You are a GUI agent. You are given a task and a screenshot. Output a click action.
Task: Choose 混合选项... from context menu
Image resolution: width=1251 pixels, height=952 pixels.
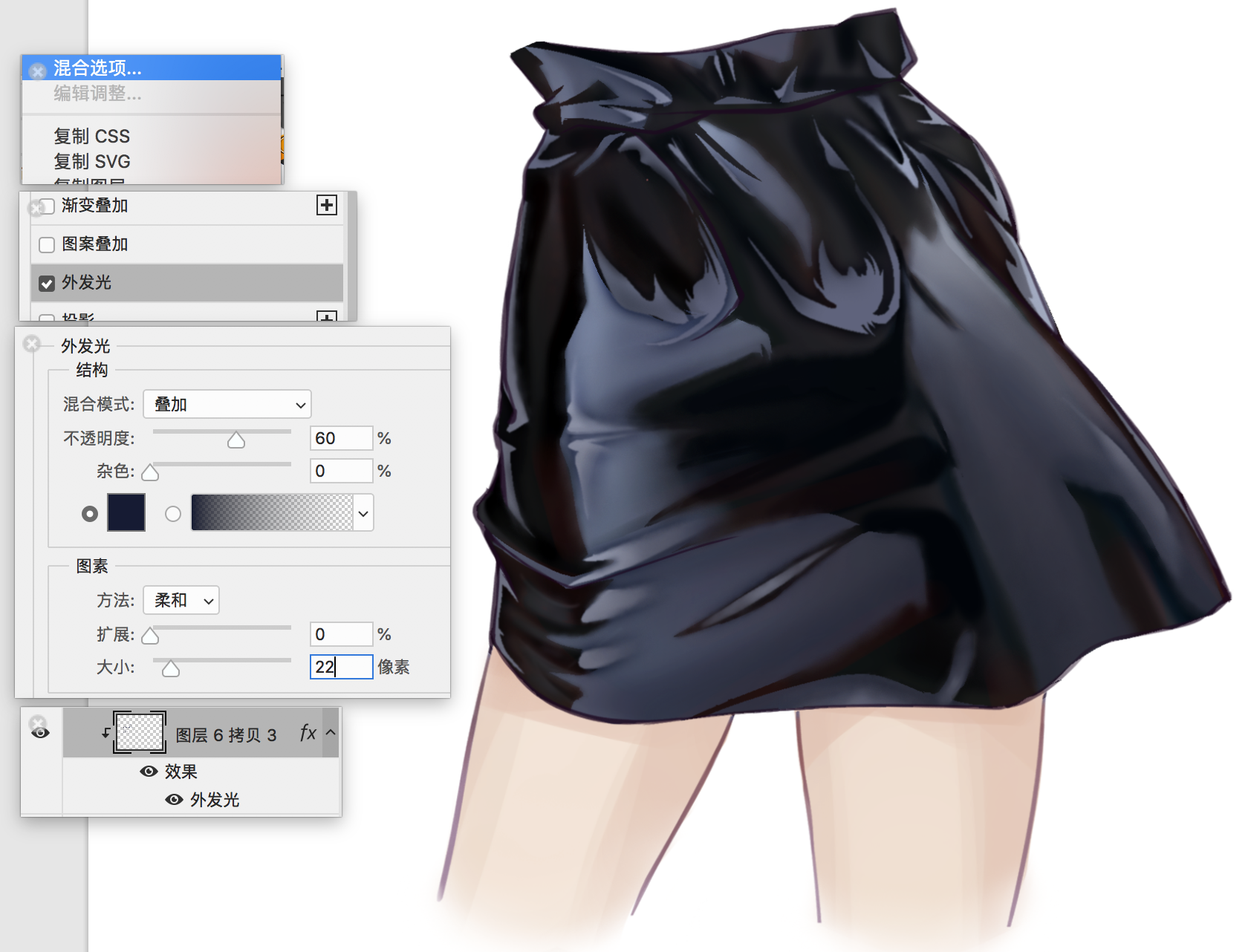pos(152,68)
